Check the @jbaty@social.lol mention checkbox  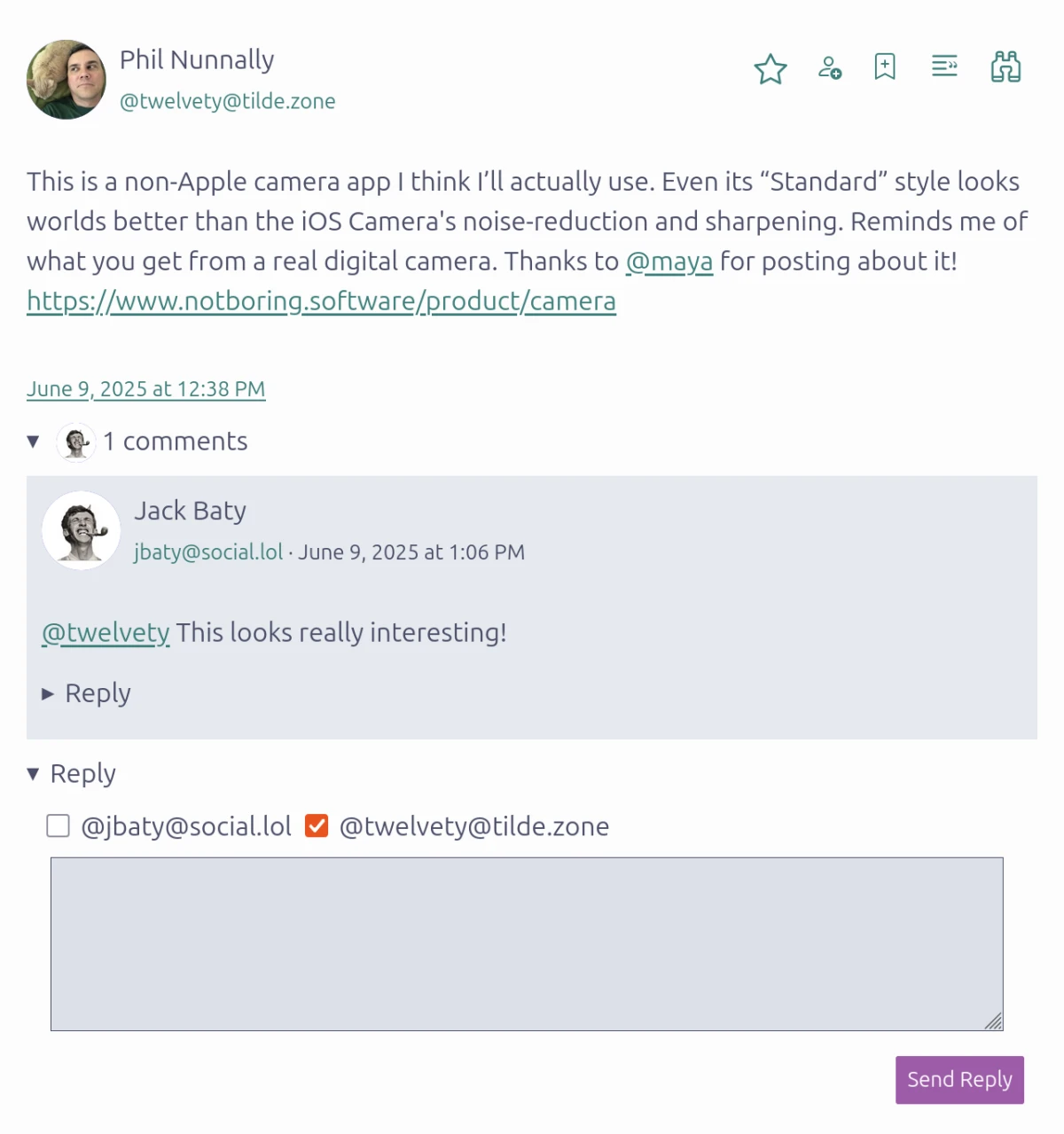[59, 826]
